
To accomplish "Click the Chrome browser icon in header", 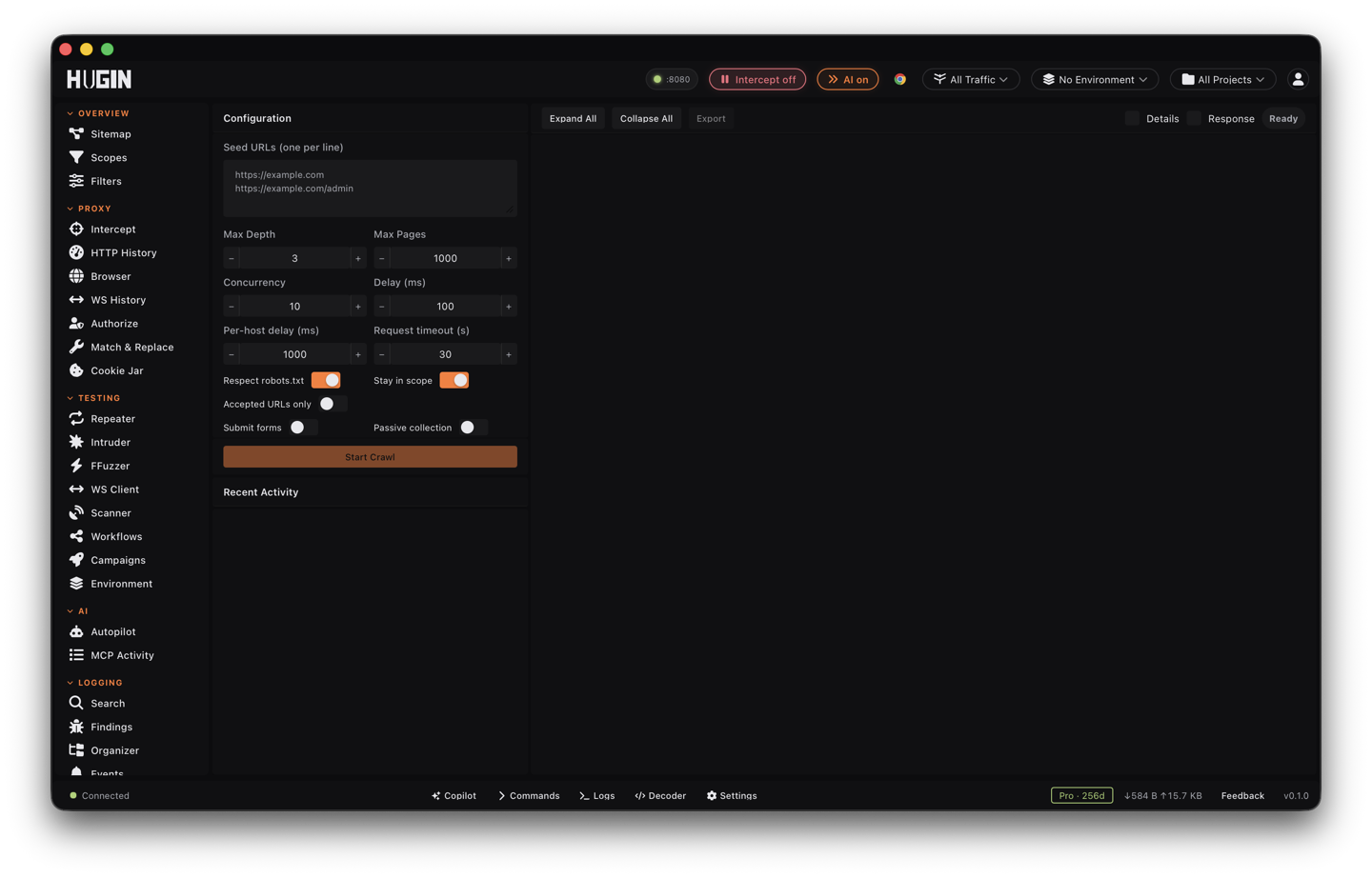I will pos(899,79).
